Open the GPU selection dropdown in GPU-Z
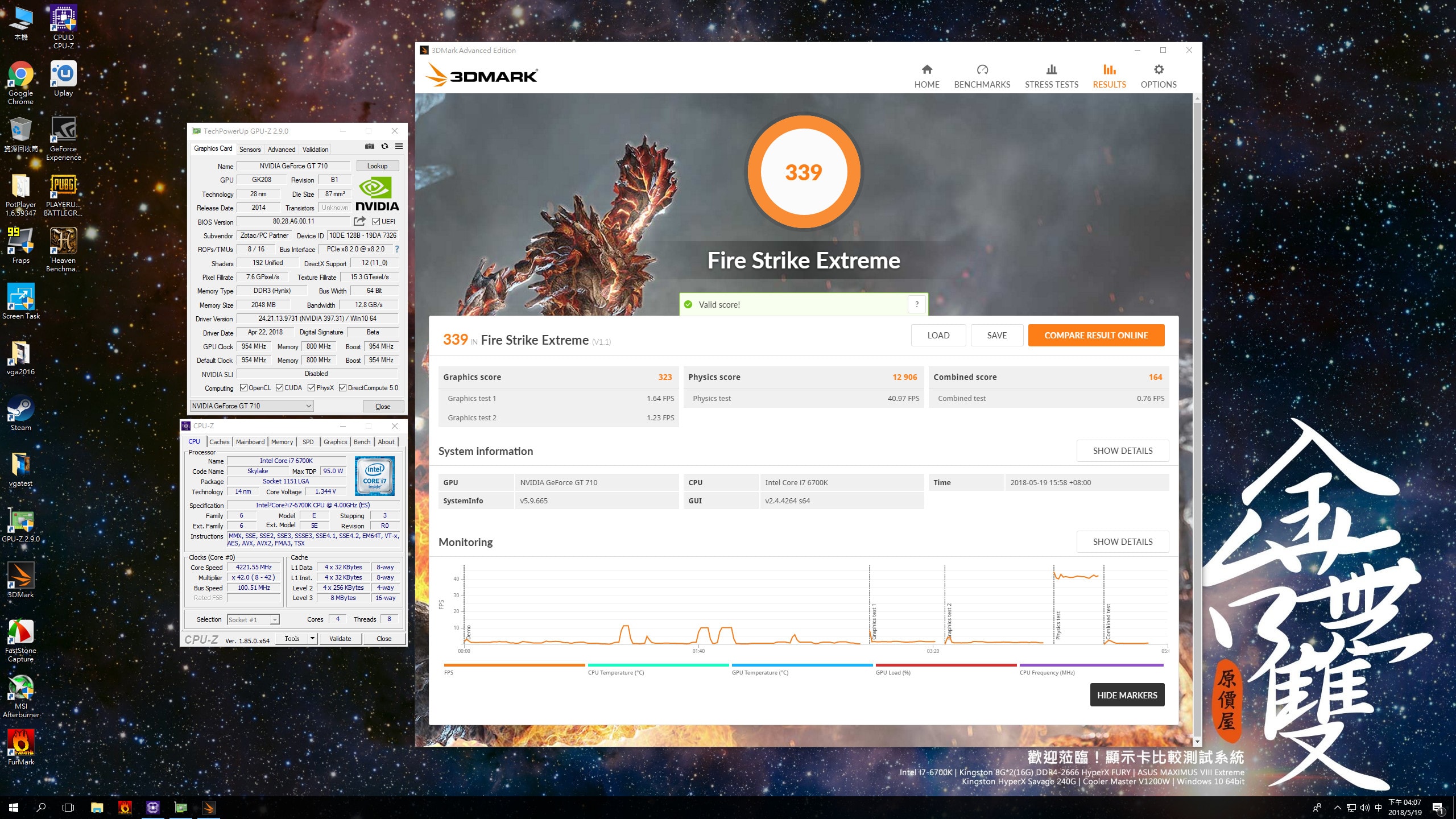This screenshot has width=1456, height=819. [x=252, y=406]
